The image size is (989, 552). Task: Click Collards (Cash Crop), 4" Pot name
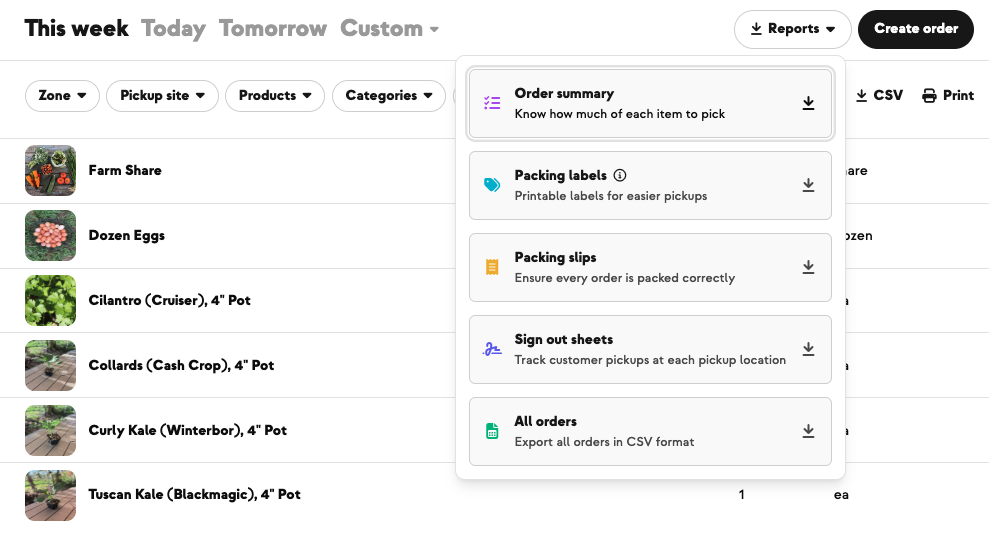click(x=181, y=365)
